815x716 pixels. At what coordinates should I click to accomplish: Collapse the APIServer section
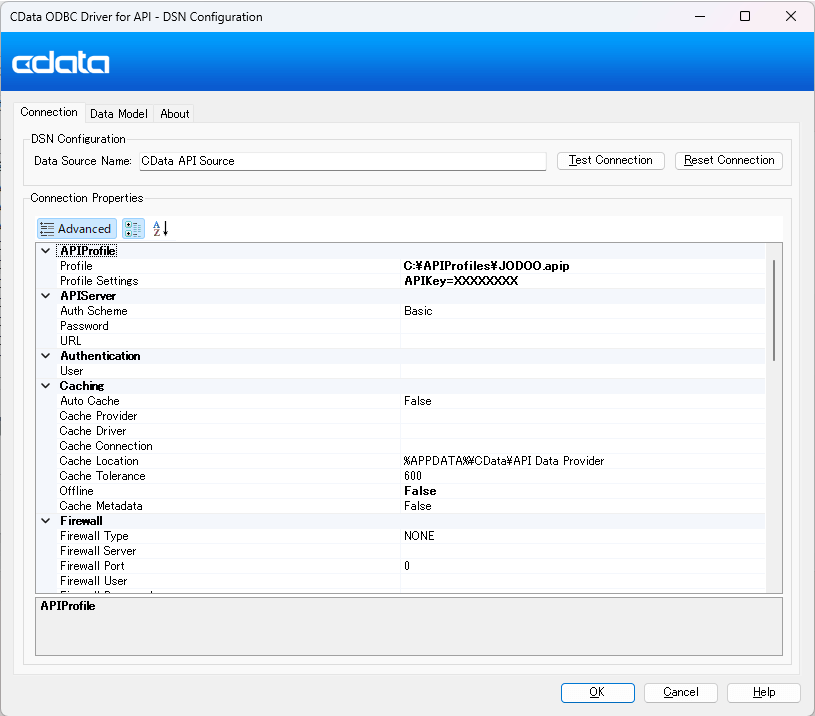click(46, 296)
